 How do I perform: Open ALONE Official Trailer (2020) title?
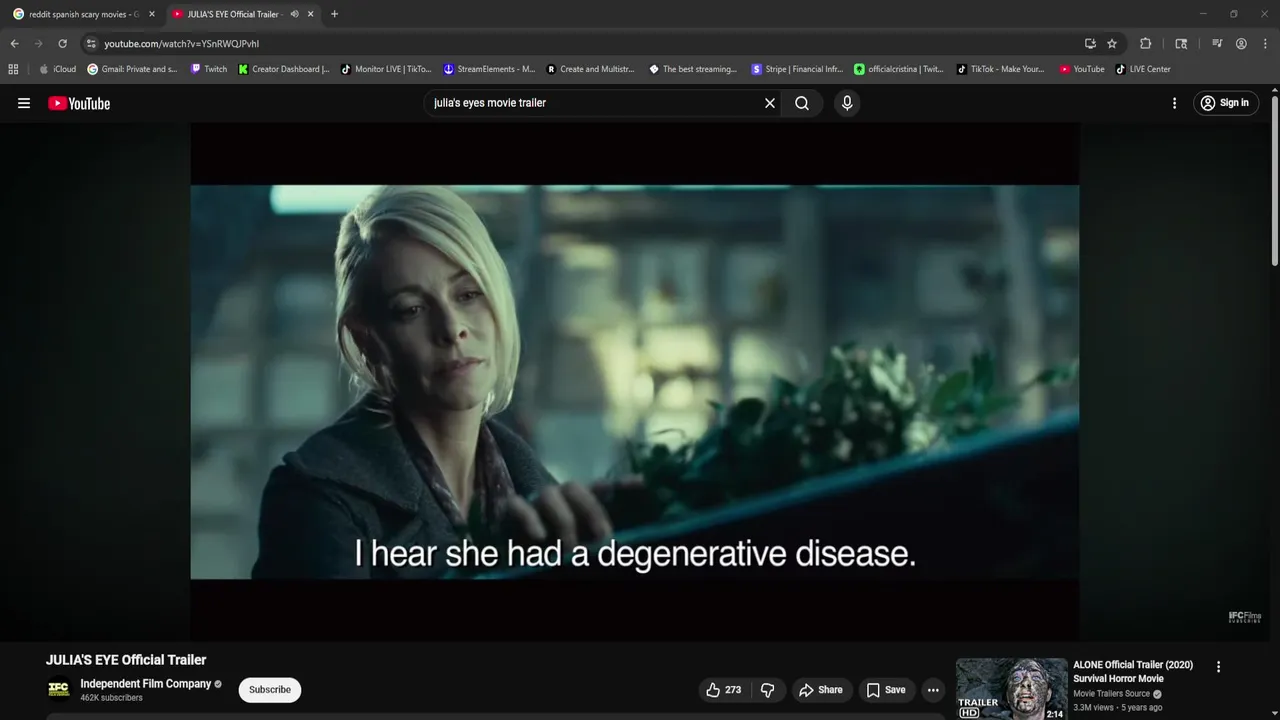(x=1133, y=671)
